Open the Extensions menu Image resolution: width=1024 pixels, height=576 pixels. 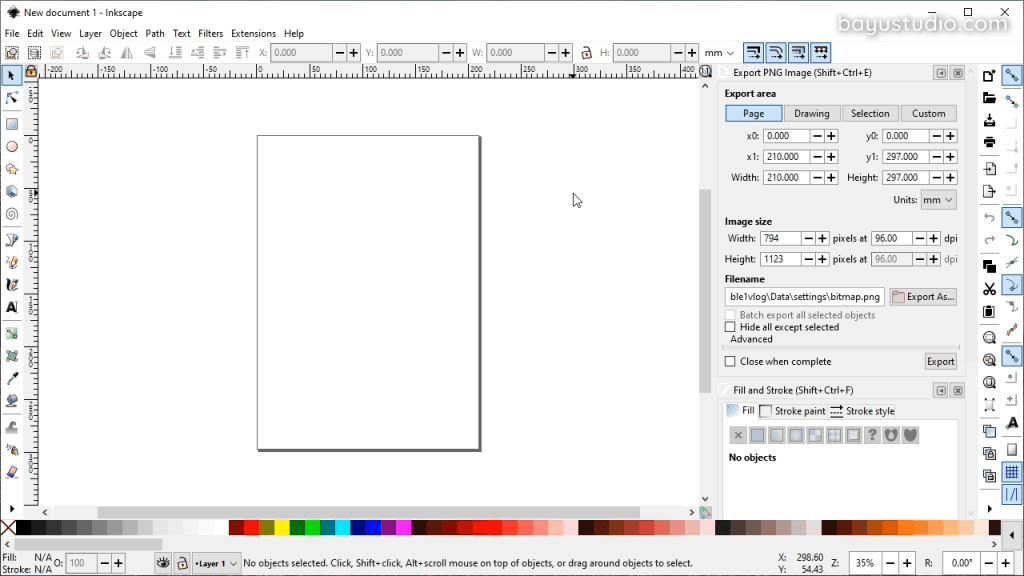pyautogui.click(x=253, y=33)
